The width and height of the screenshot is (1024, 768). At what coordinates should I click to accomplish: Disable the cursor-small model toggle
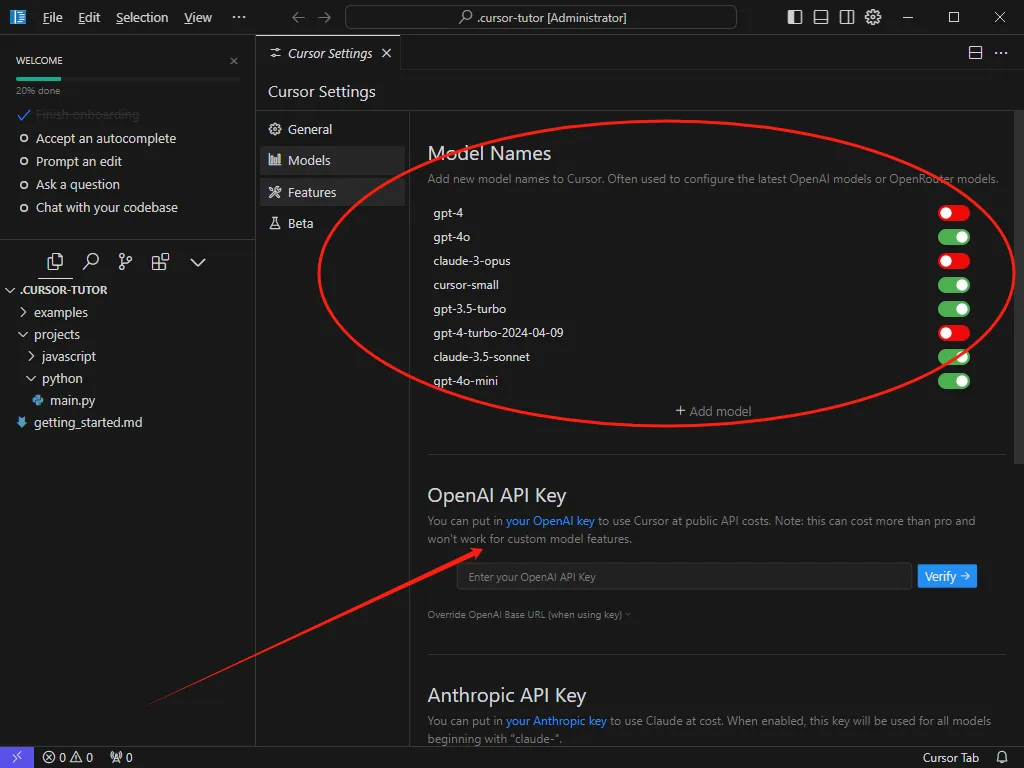[x=953, y=285]
